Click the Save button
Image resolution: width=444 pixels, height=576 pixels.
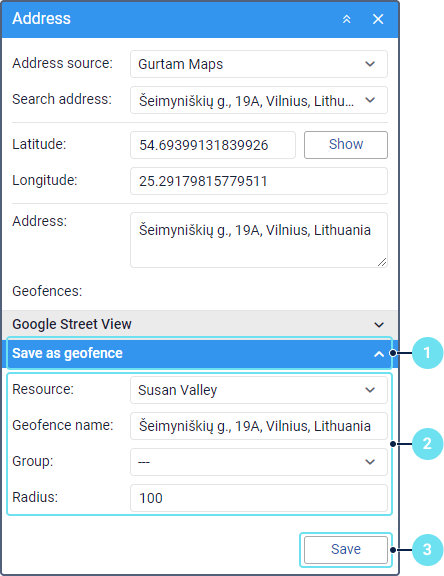(x=346, y=550)
